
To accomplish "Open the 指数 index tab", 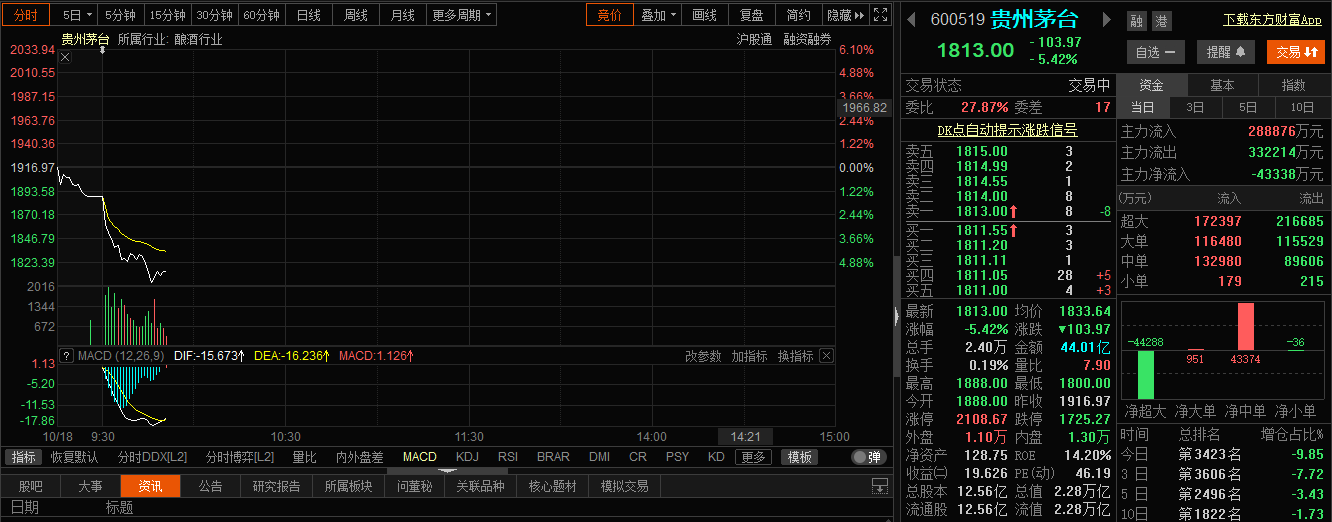I will [x=1293, y=85].
